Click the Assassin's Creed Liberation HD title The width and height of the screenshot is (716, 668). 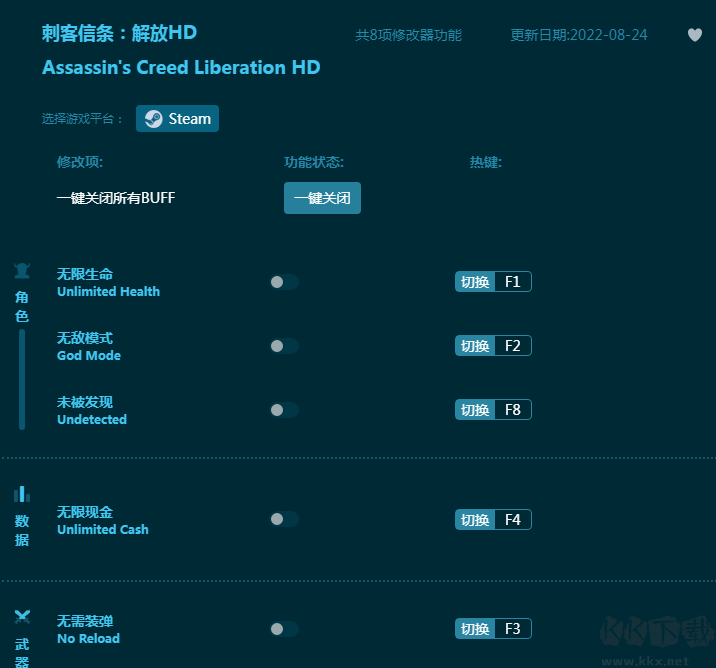(181, 68)
